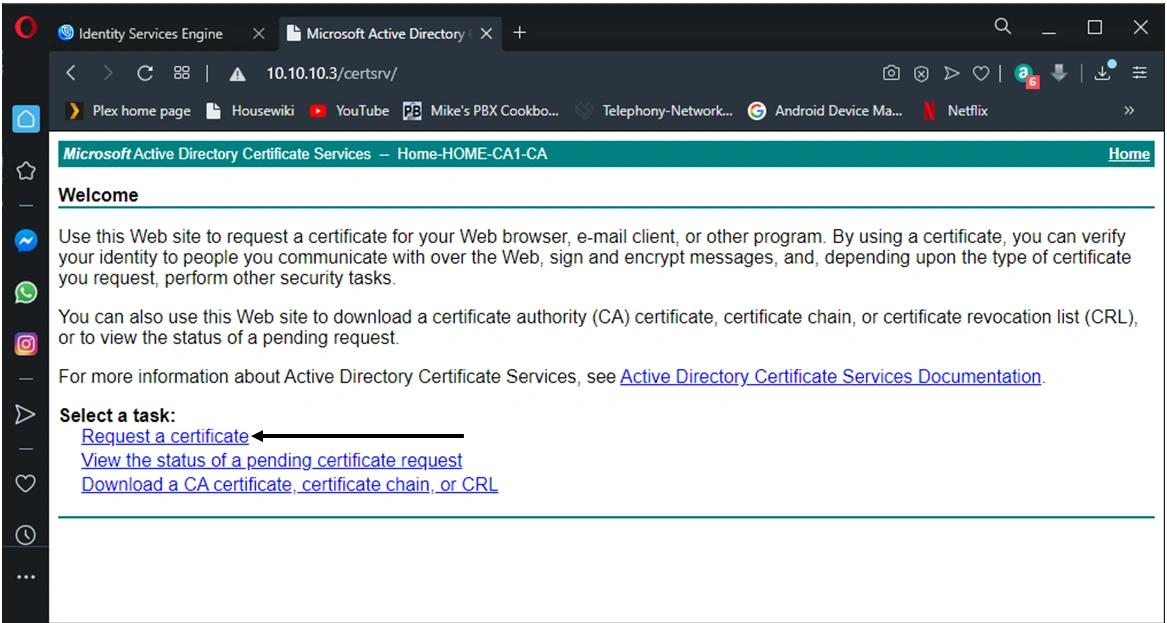Close the Identity Services Engine tab

258,33
